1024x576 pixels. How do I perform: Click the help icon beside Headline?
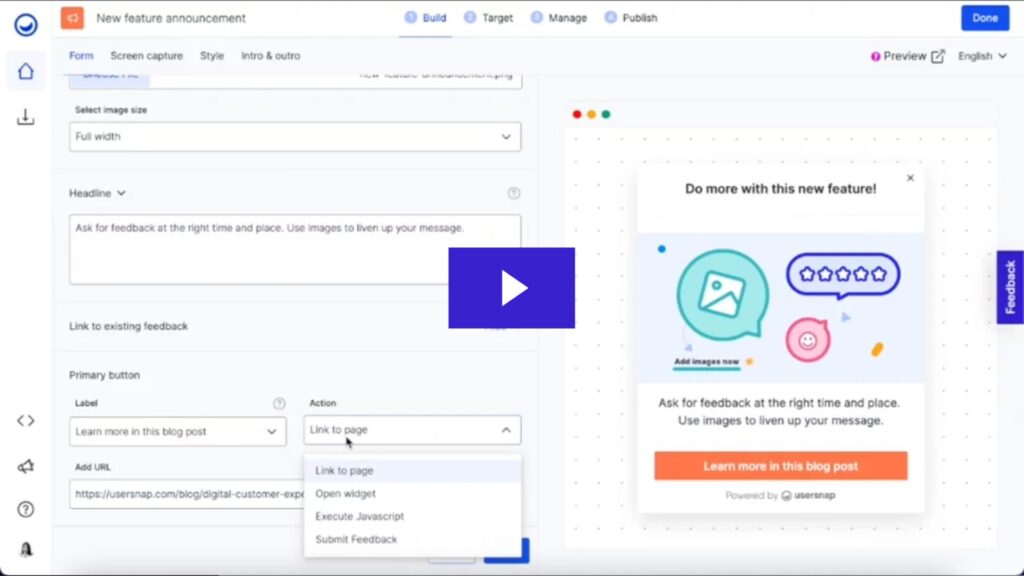pos(514,193)
